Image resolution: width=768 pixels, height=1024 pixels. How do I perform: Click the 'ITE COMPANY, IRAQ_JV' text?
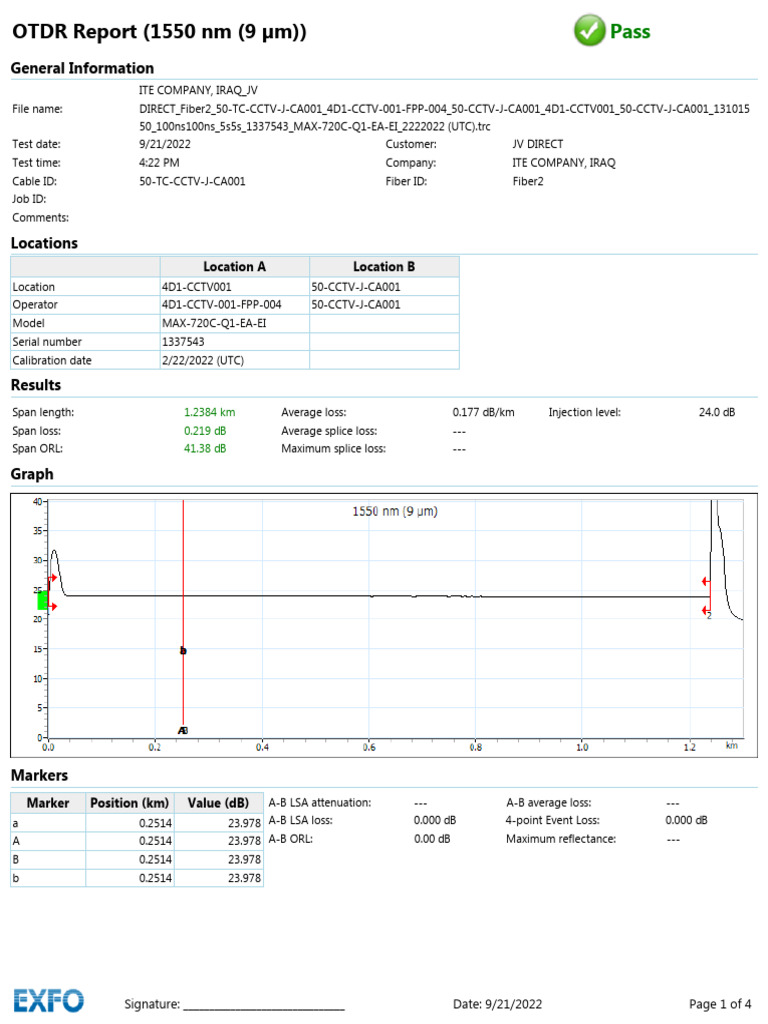[x=199, y=90]
